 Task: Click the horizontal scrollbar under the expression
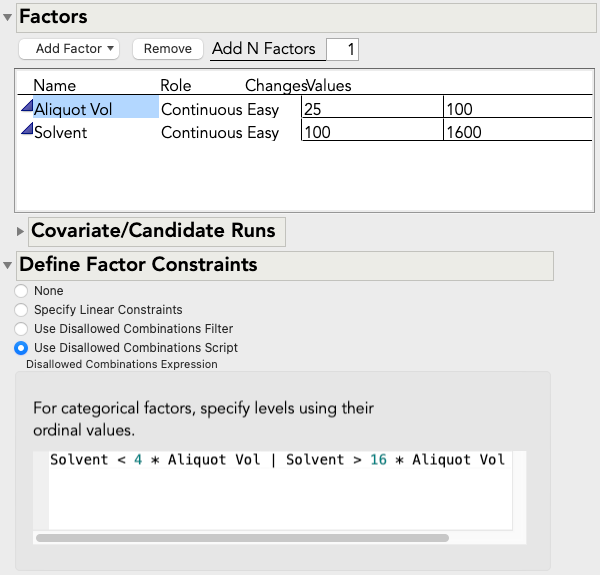(240, 537)
